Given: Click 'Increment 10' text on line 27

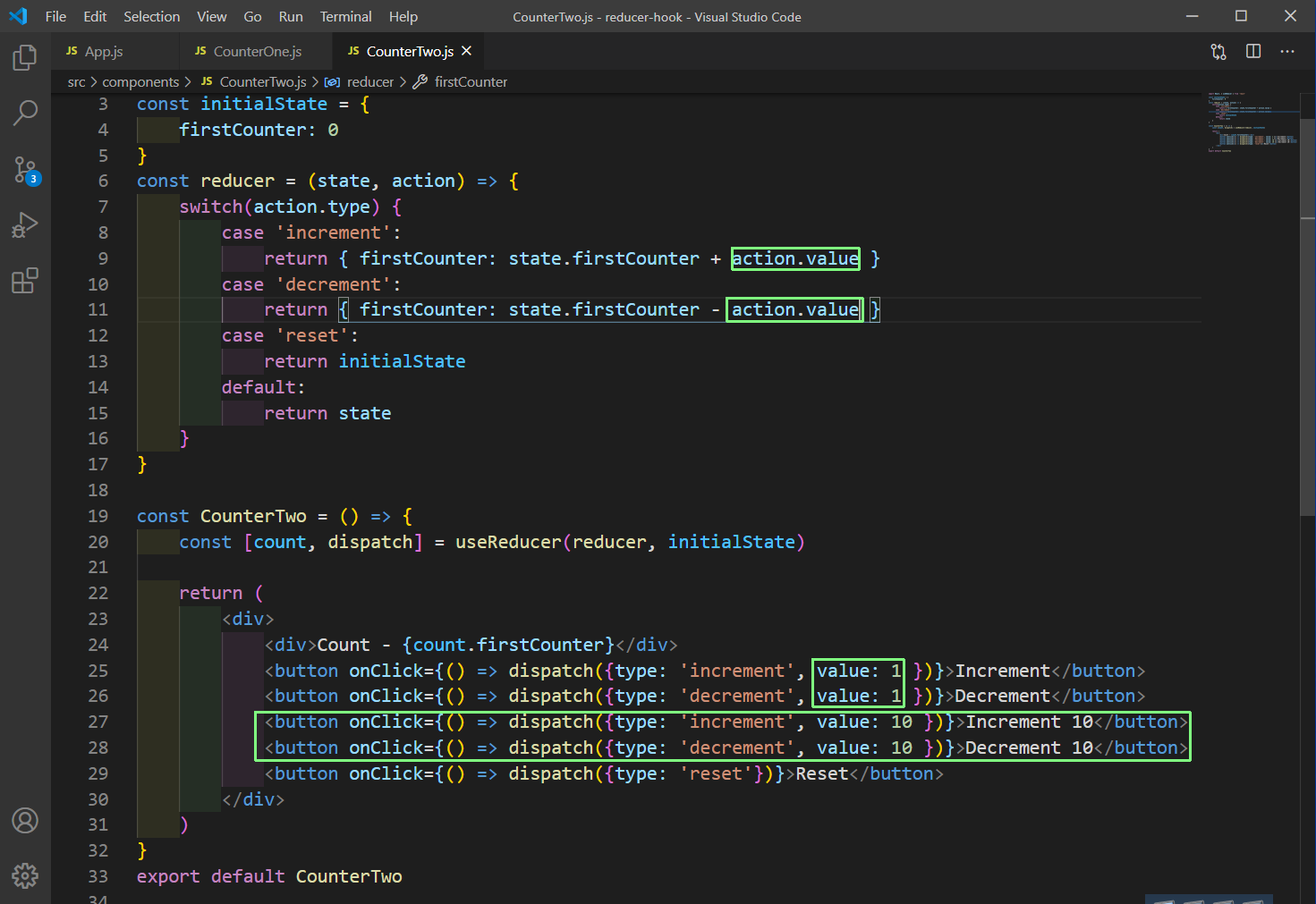Looking at the screenshot, I should click(x=1029, y=722).
